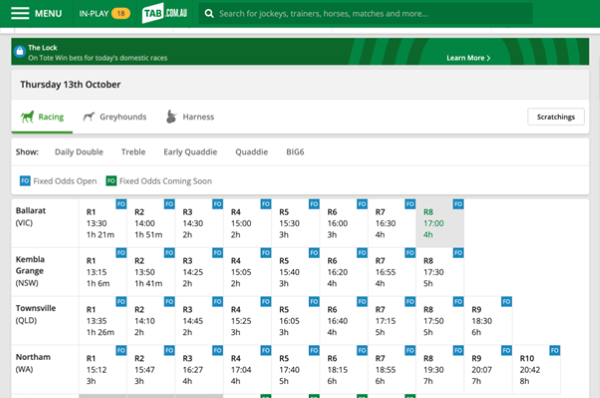Open Northam R9 20:07 race
600x398 pixels.
coord(488,370)
